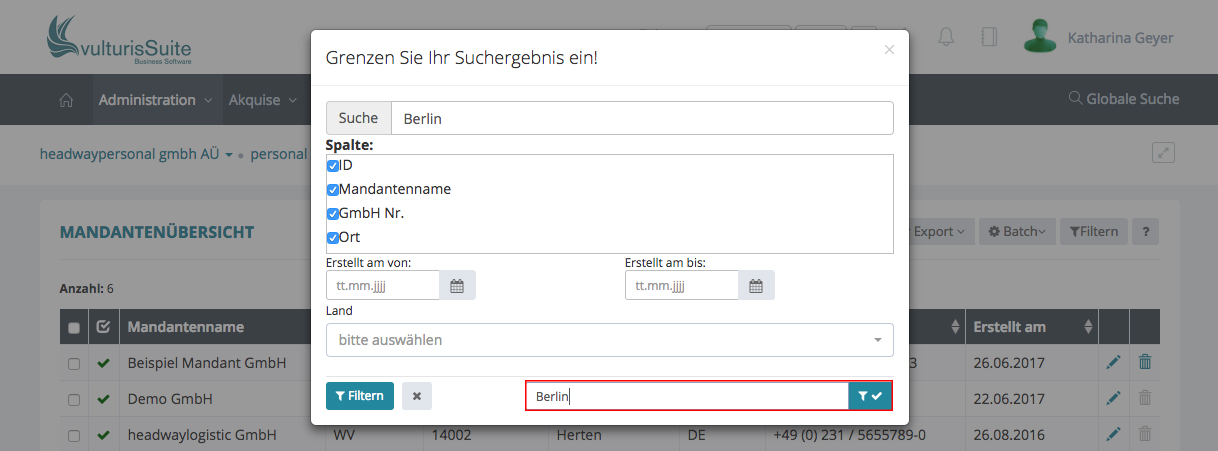Click the Suche text field containing Berlin
This screenshot has height=451, width=1218.
click(x=641, y=118)
